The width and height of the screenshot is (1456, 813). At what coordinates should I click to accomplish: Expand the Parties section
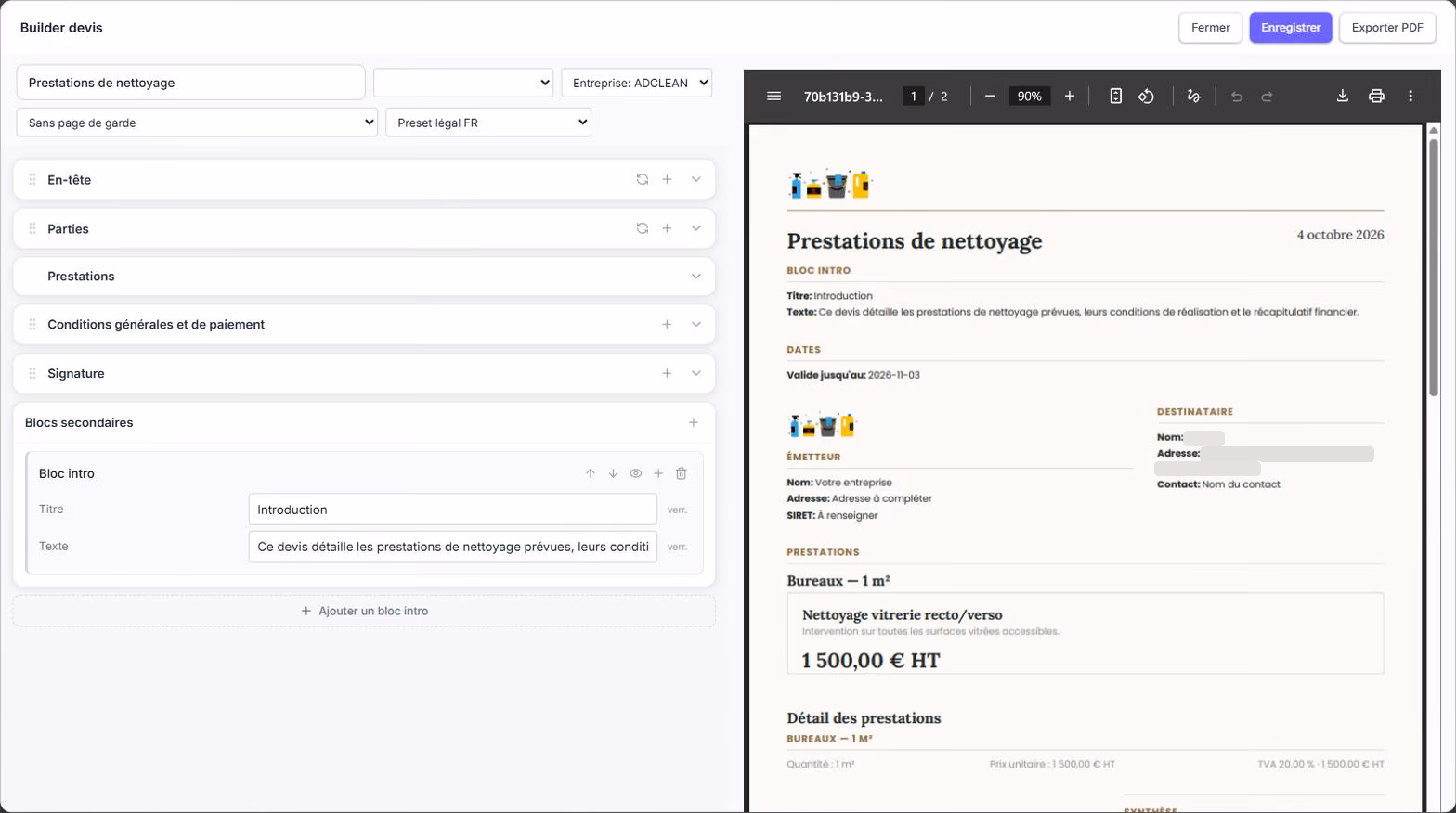[696, 228]
